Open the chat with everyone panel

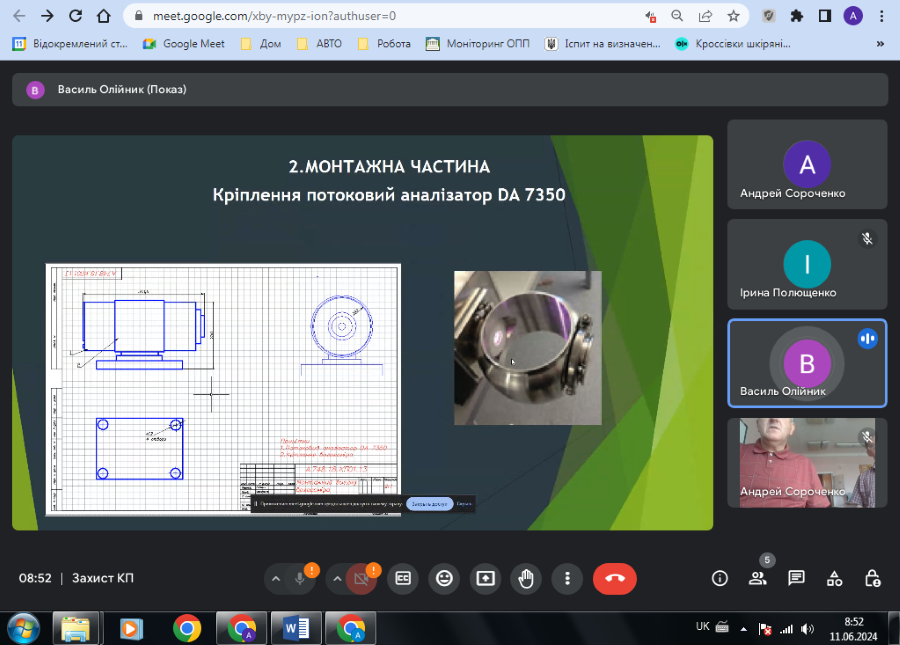click(796, 578)
